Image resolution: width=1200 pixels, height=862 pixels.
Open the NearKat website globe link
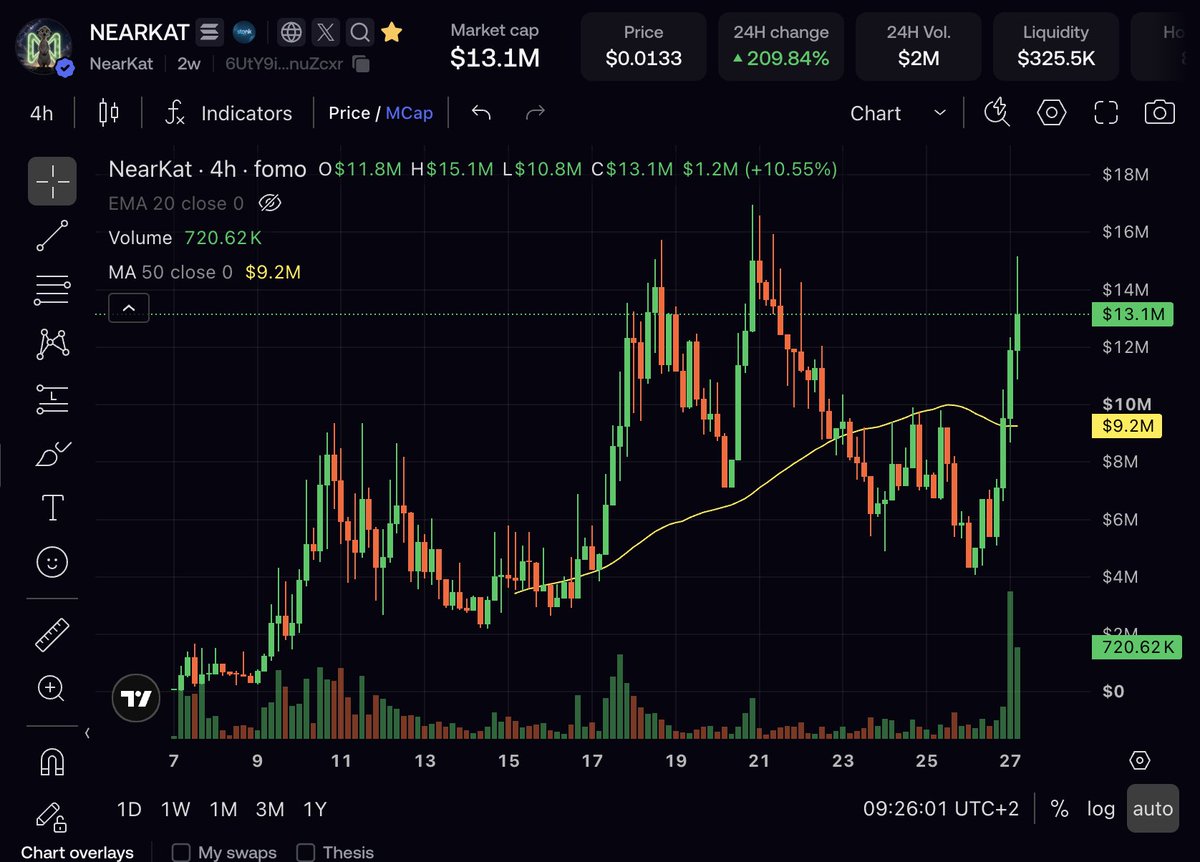pyautogui.click(x=291, y=33)
